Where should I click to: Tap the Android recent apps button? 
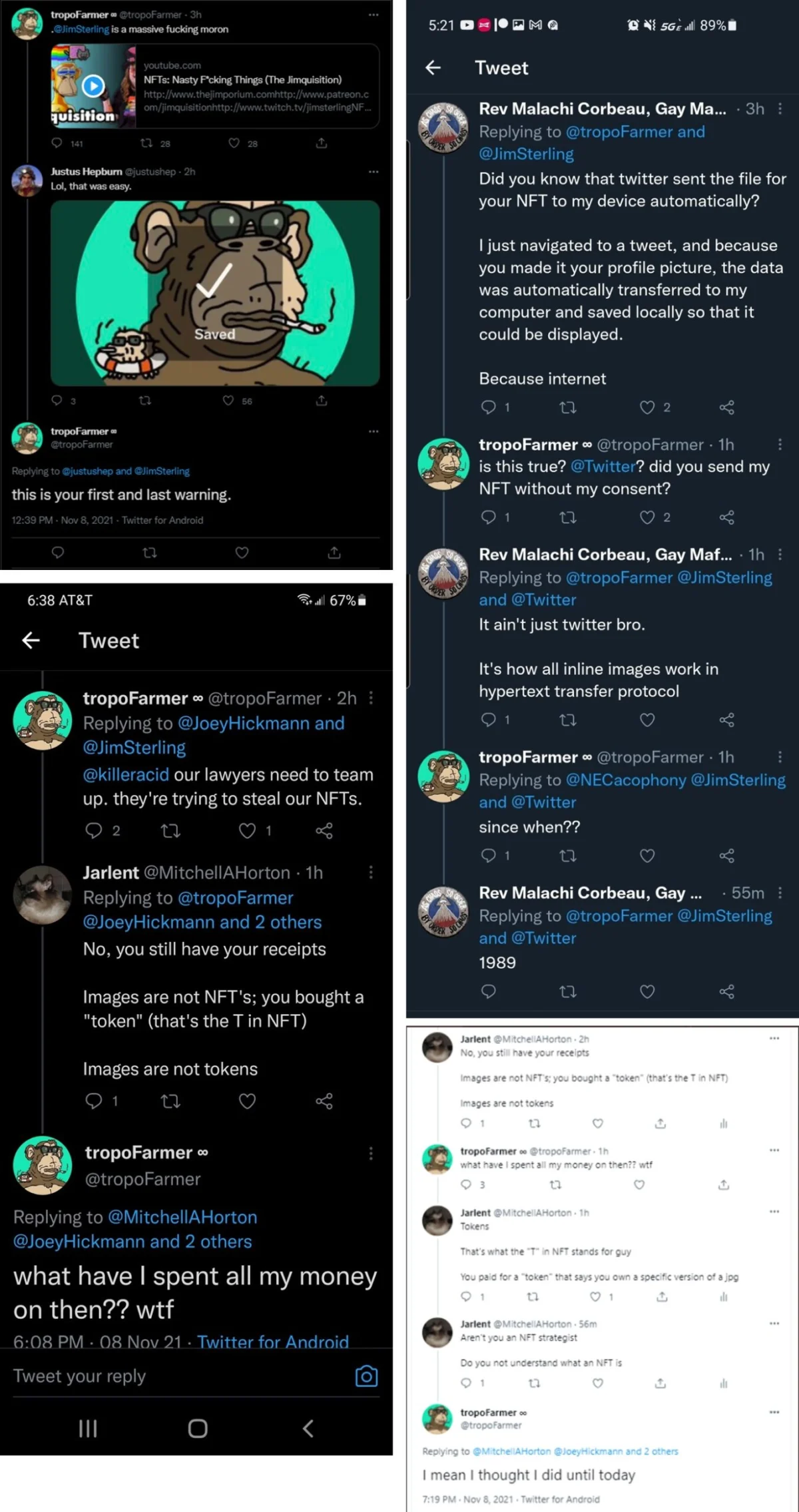click(x=88, y=1428)
